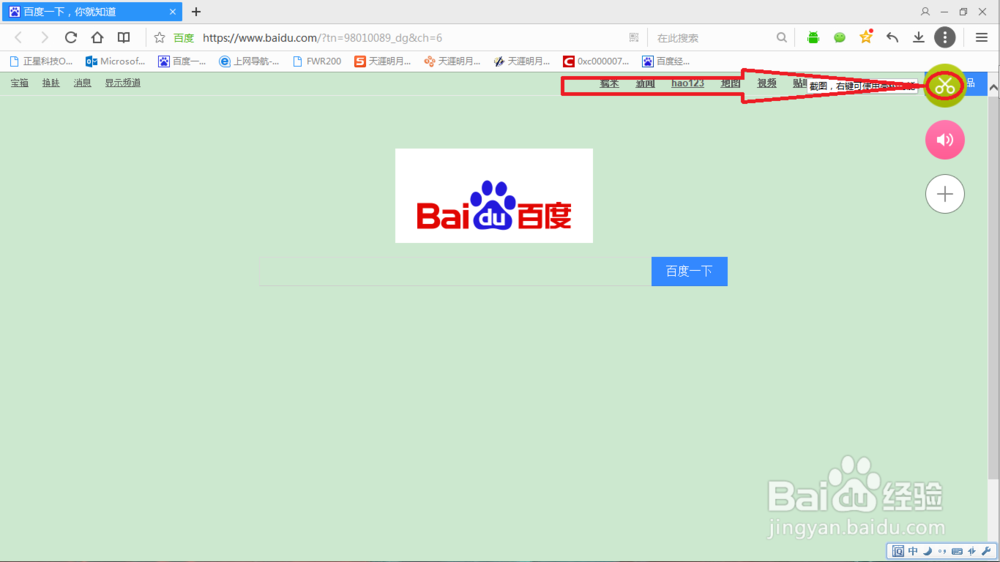Toggle the IME punctuation mode icon
The width and height of the screenshot is (1000, 562).
point(943,551)
